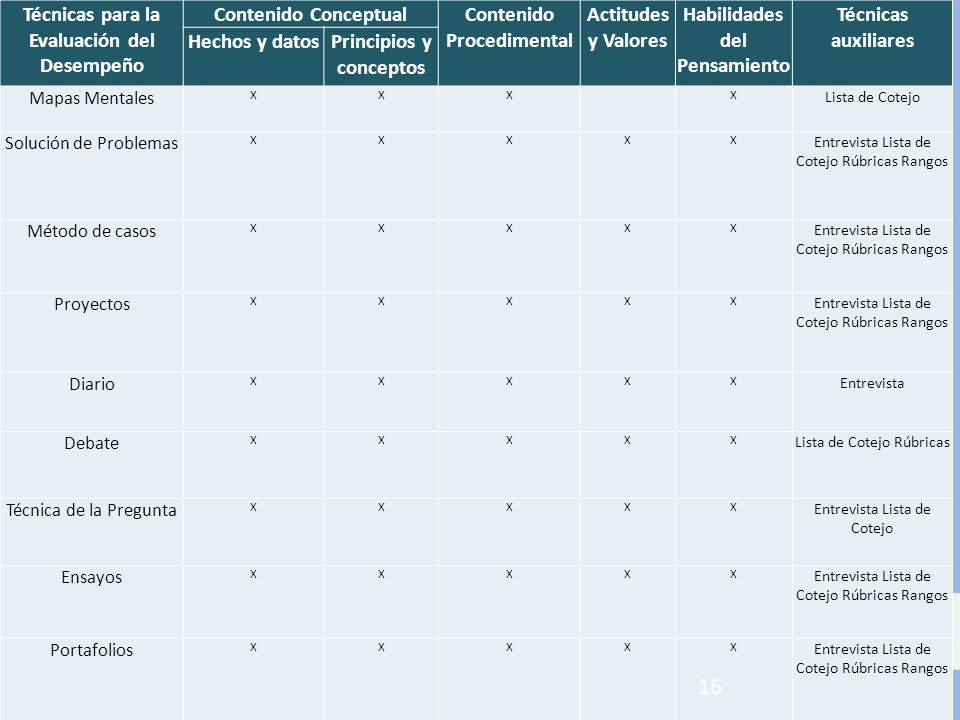Click the 'Método de casos' row label
This screenshot has width=960, height=720.
(x=92, y=231)
